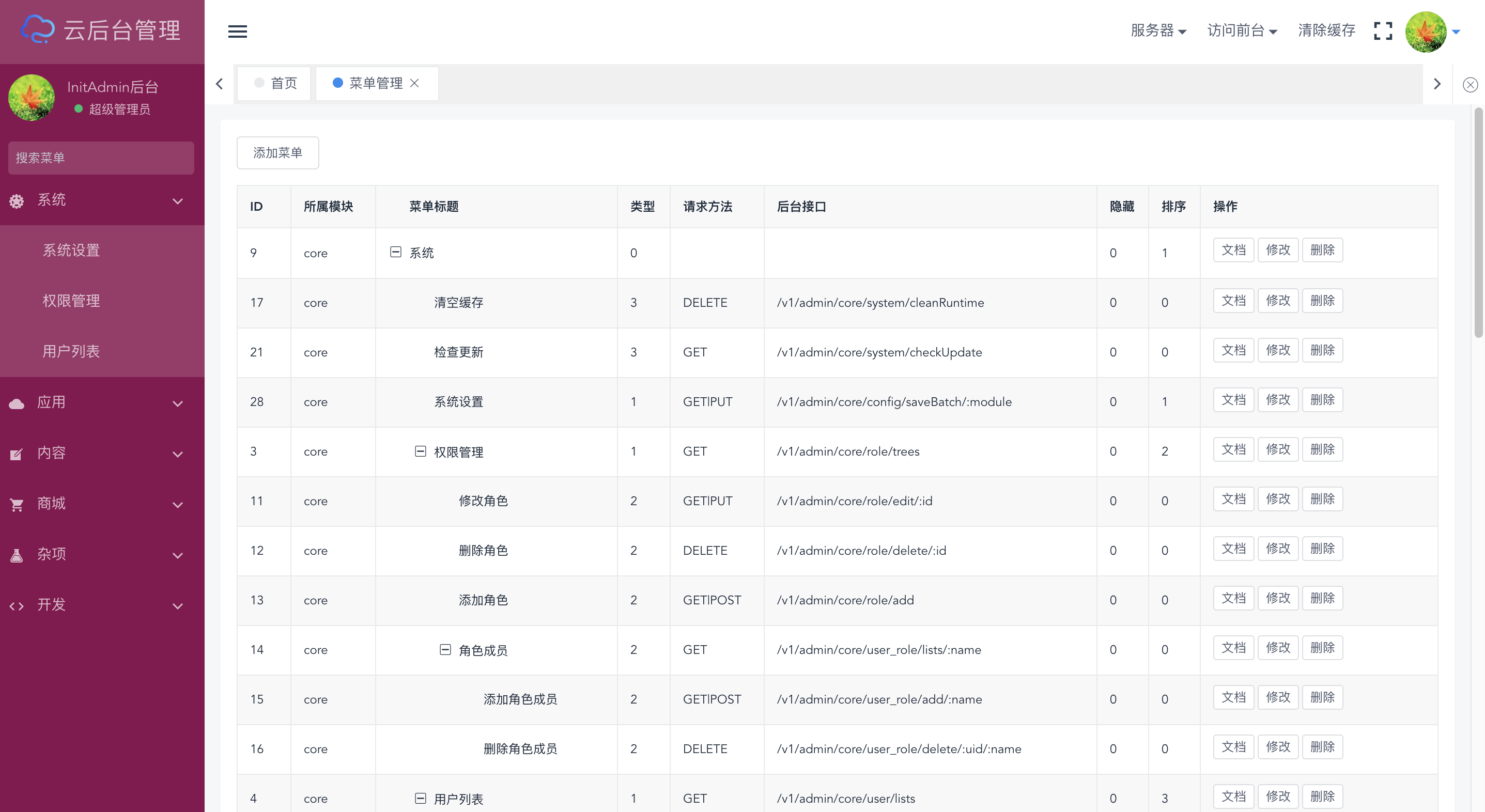
Task: Open the 访问前台 dropdown
Action: click(x=1242, y=30)
